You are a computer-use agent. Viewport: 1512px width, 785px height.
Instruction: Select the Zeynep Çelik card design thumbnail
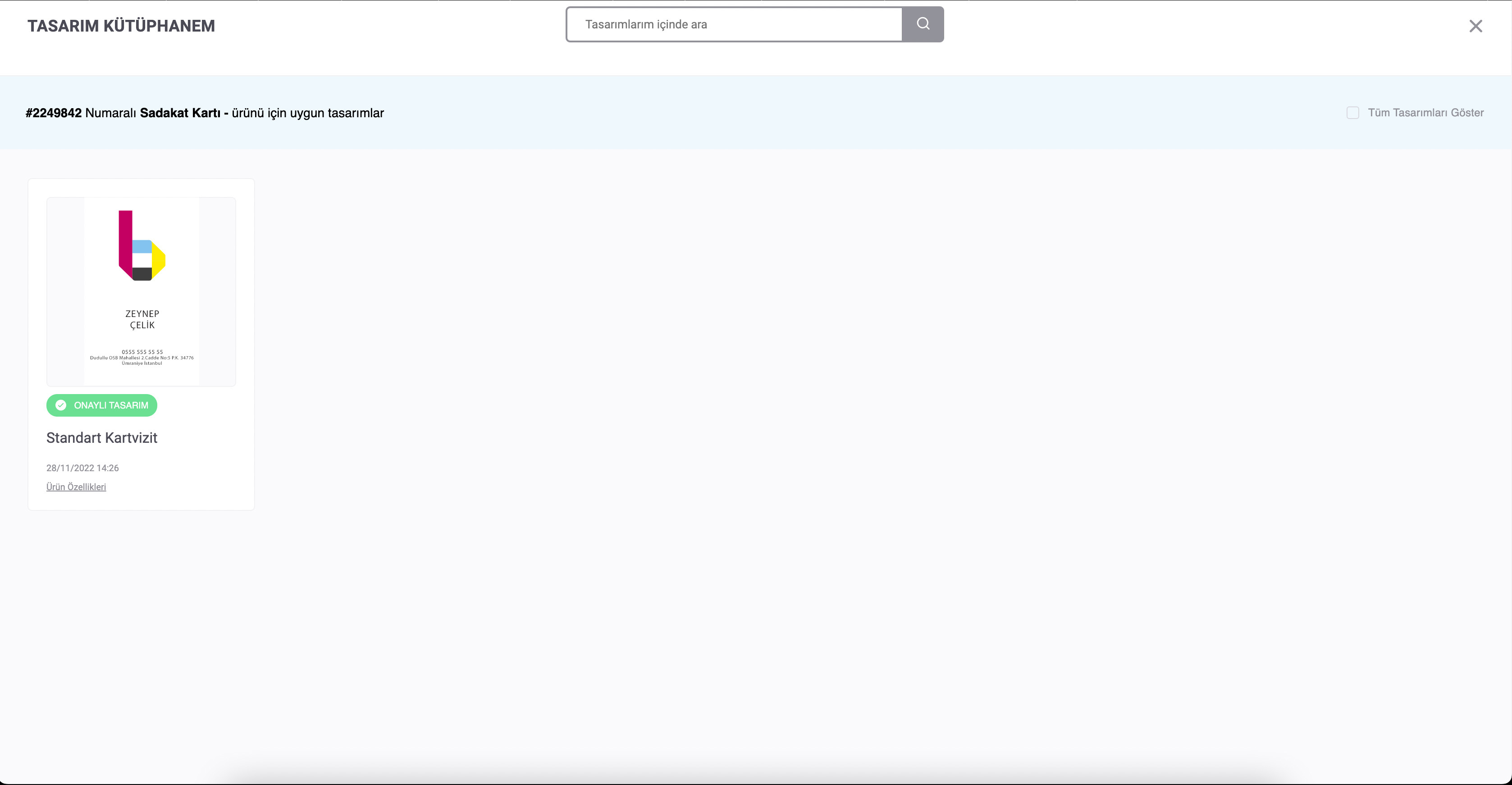[x=142, y=292]
